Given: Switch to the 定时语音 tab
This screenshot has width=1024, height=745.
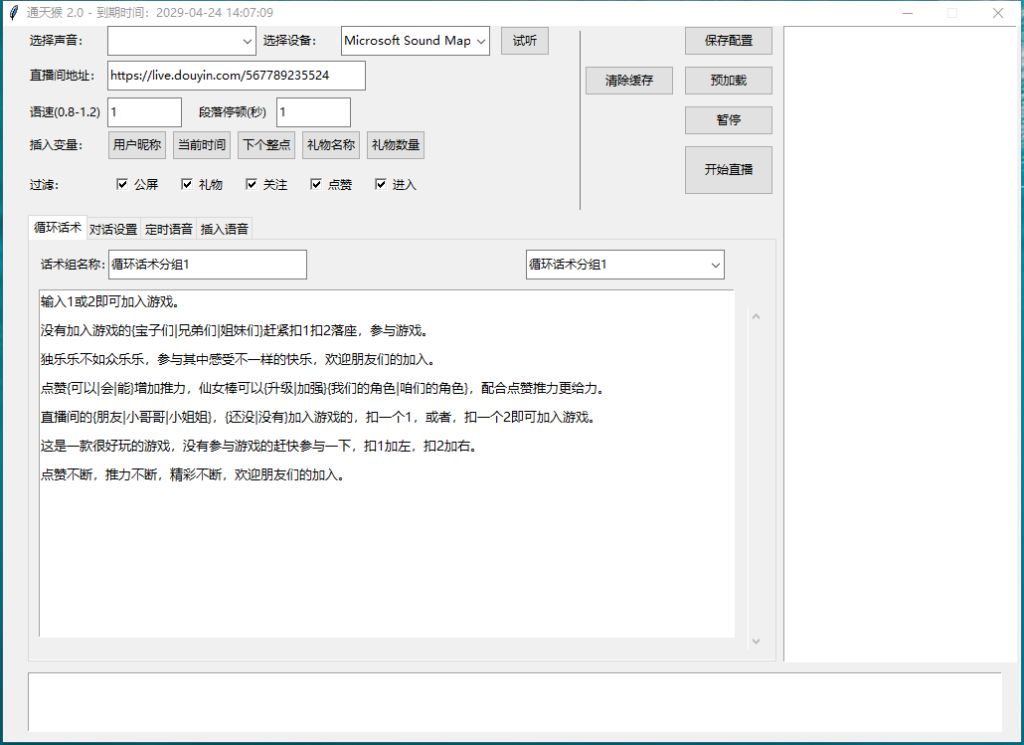Looking at the screenshot, I should pyautogui.click(x=168, y=227).
